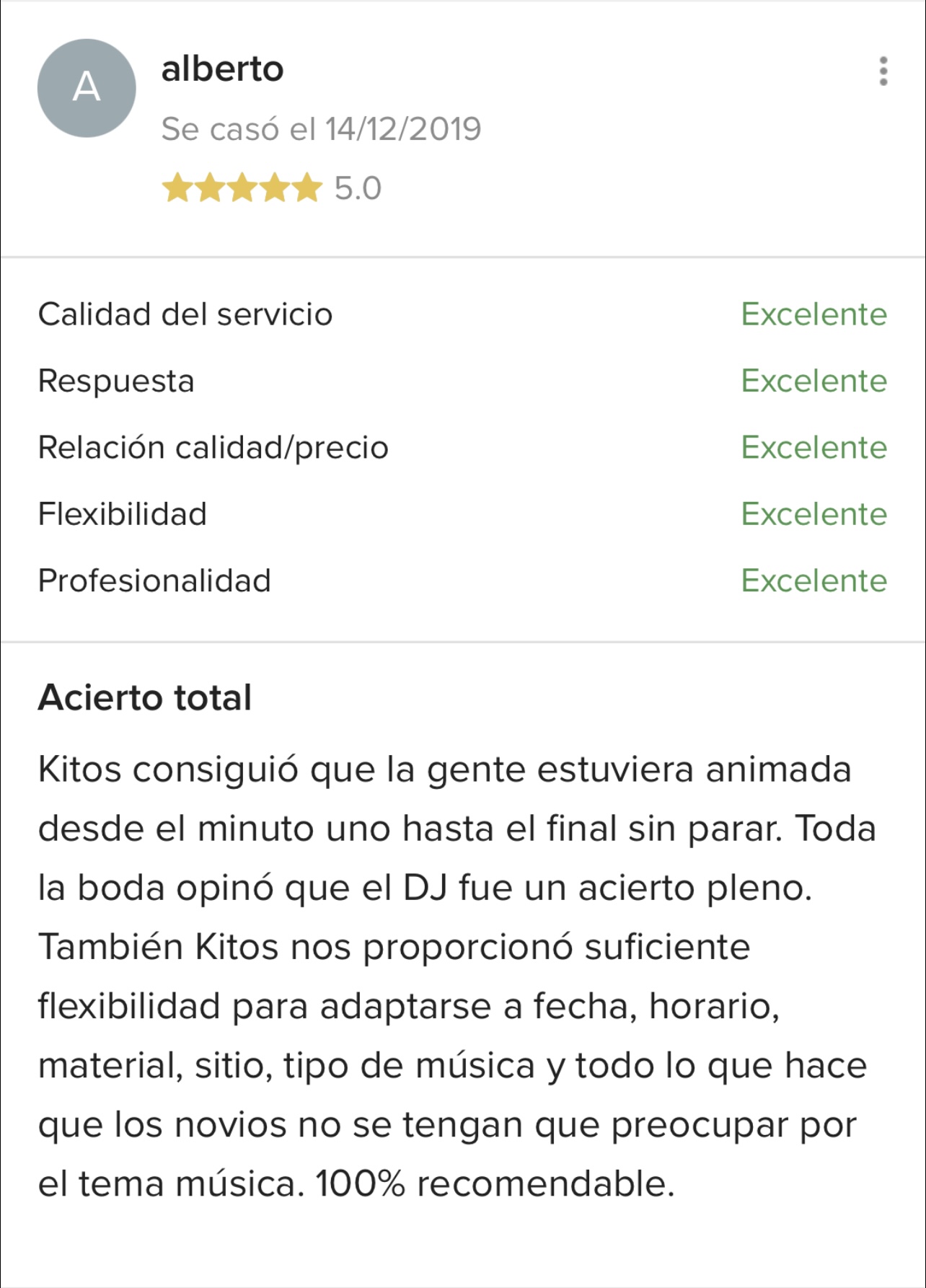Click the review title Acierto total
Screen dimensions: 926x1288
point(145,697)
